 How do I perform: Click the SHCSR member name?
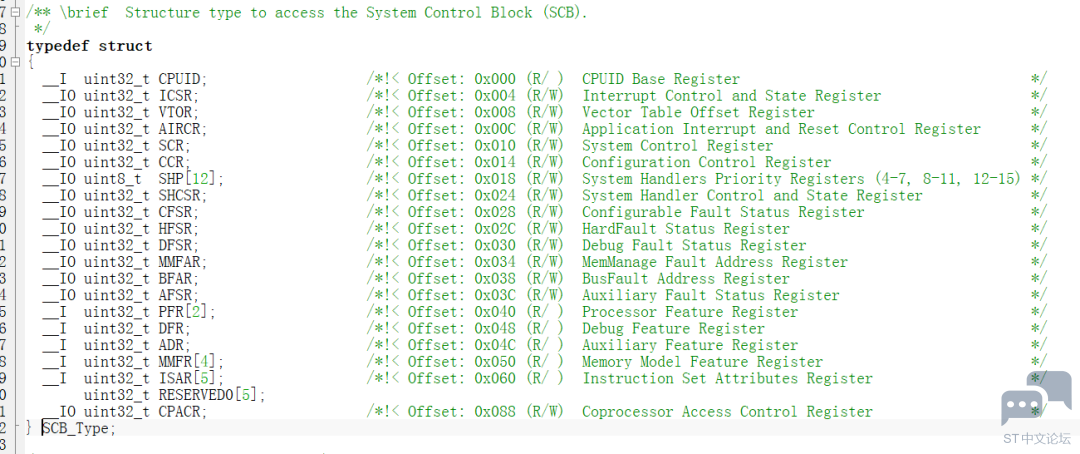pos(180,195)
